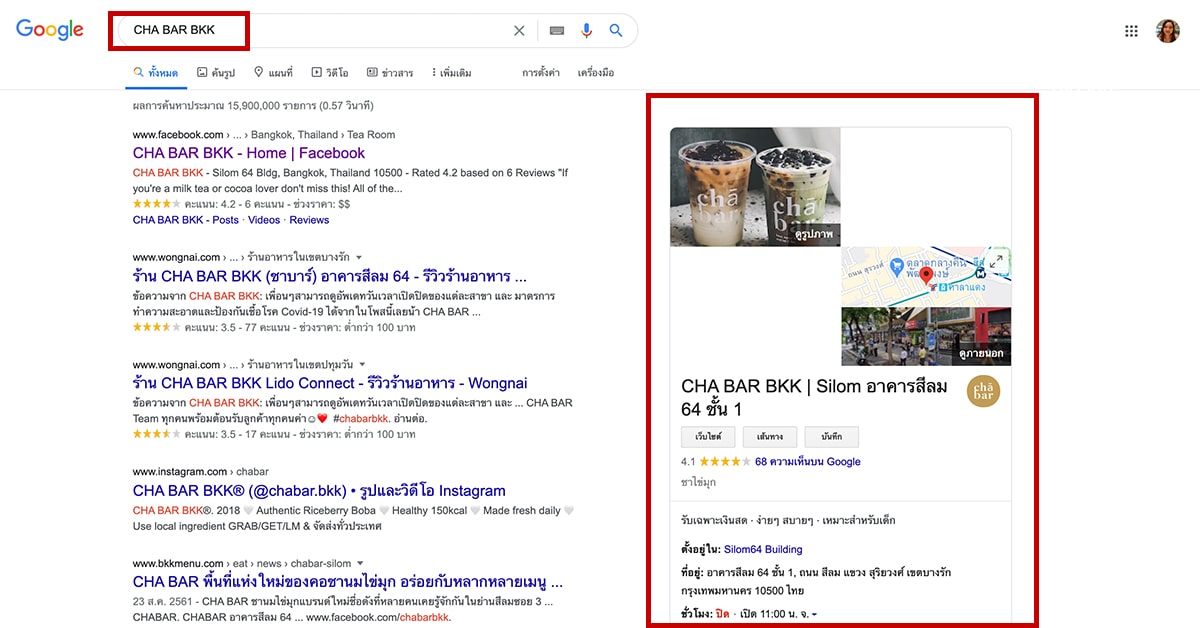Expand the map with the diagonal arrows icon
The image size is (1200, 628).
996,260
